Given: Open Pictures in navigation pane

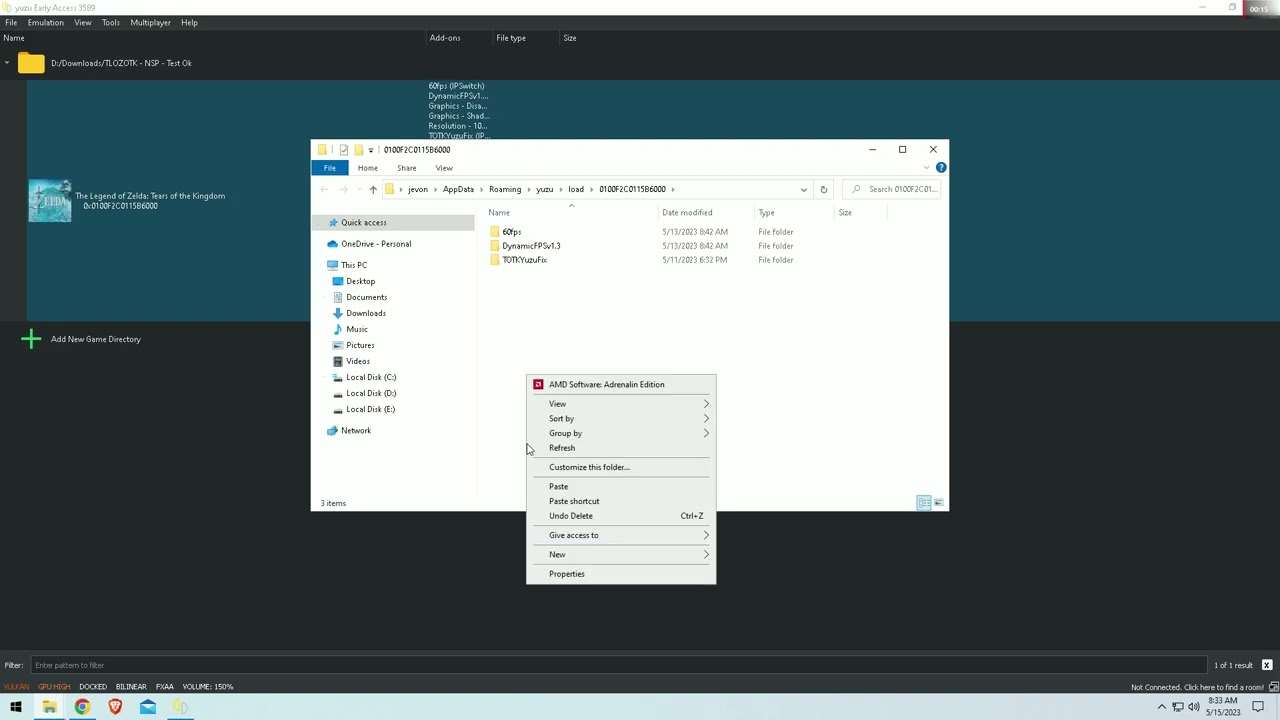Looking at the screenshot, I should (360, 345).
